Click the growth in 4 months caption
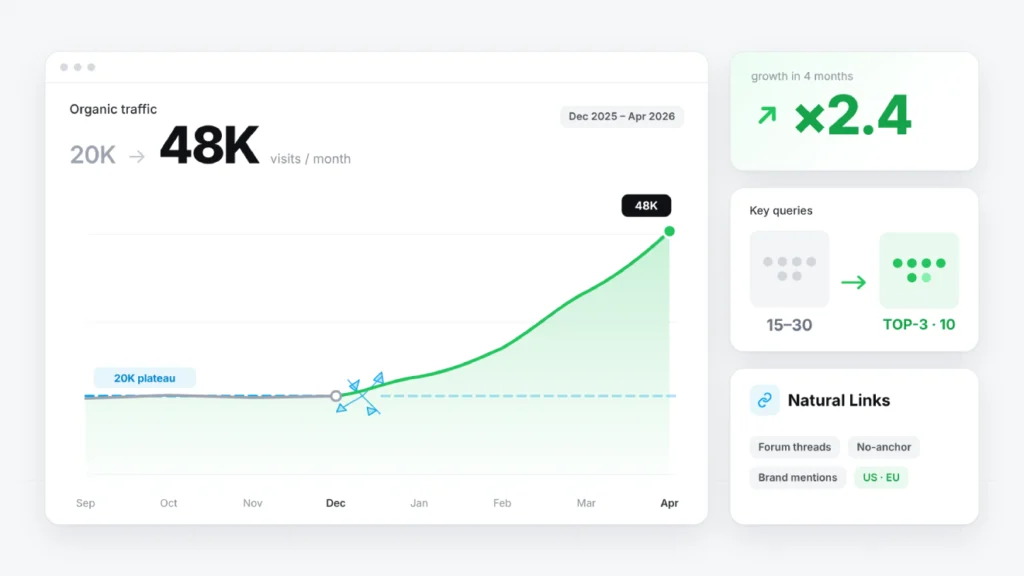Viewport: 1024px width, 576px height. click(802, 76)
